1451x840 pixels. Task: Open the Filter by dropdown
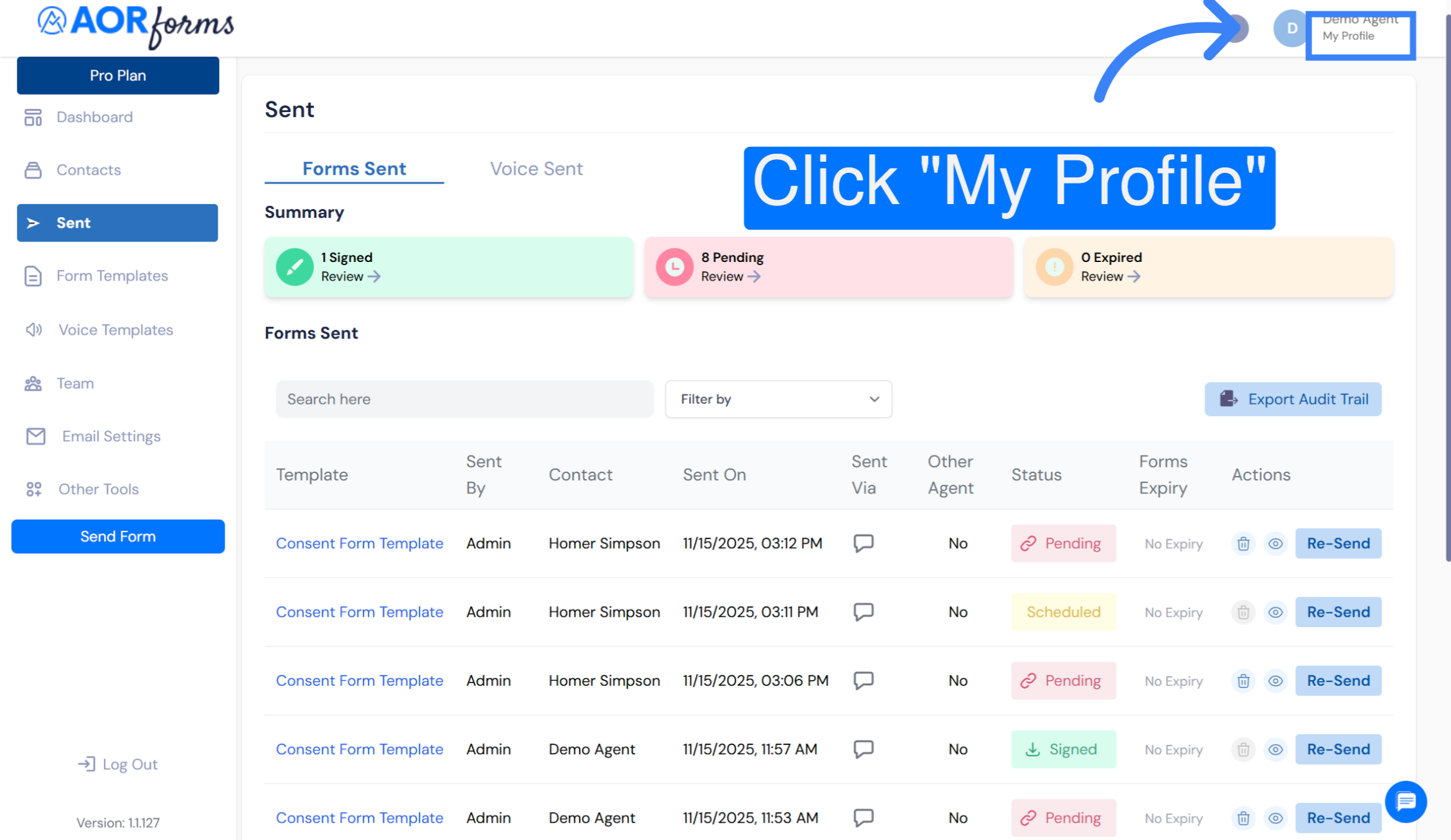click(777, 399)
